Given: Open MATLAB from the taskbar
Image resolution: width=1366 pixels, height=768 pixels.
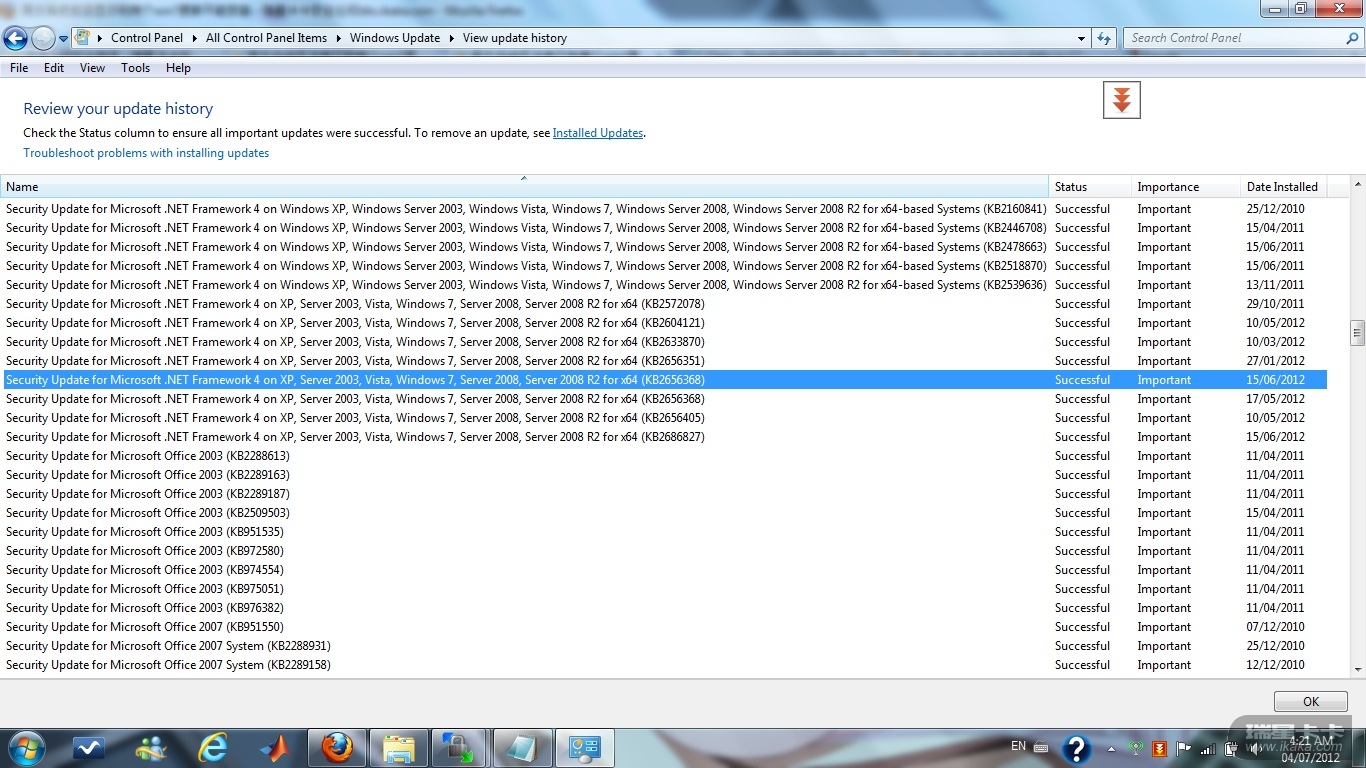Looking at the screenshot, I should [275, 748].
